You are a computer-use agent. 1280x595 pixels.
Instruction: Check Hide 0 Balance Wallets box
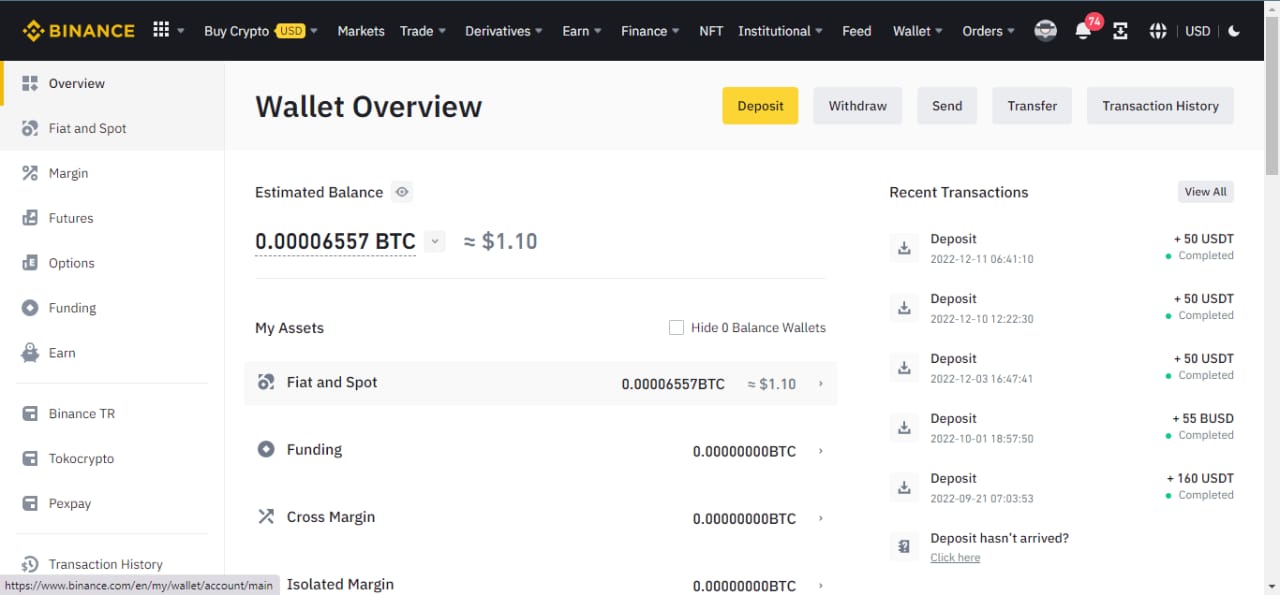[676, 327]
